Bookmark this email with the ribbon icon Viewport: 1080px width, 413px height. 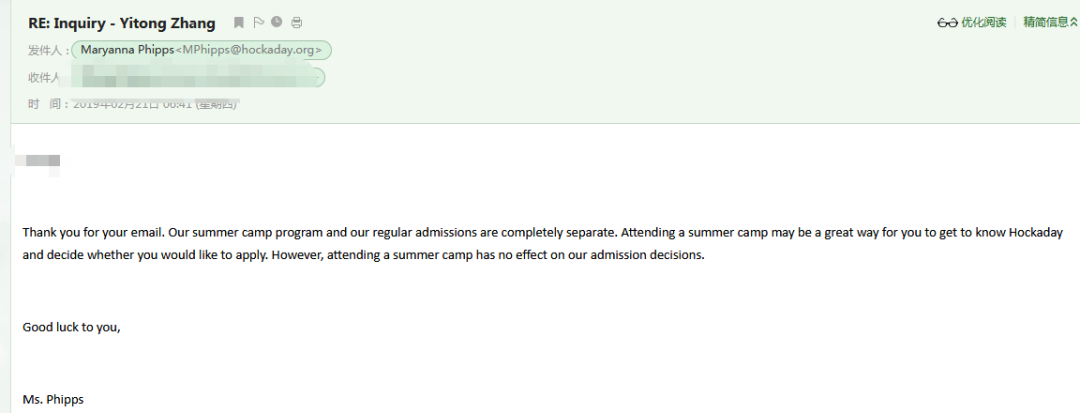pos(238,23)
